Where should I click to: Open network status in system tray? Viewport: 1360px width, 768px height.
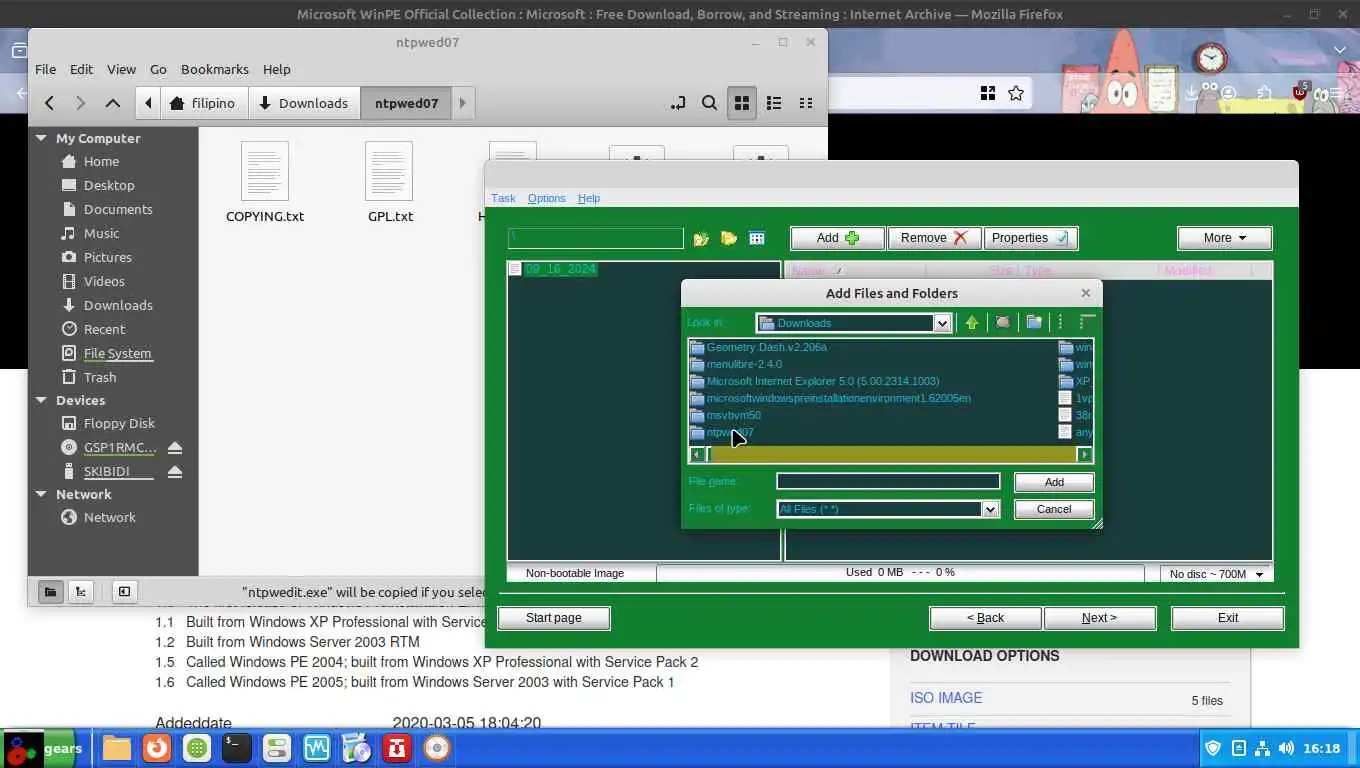pyautogui.click(x=1262, y=748)
